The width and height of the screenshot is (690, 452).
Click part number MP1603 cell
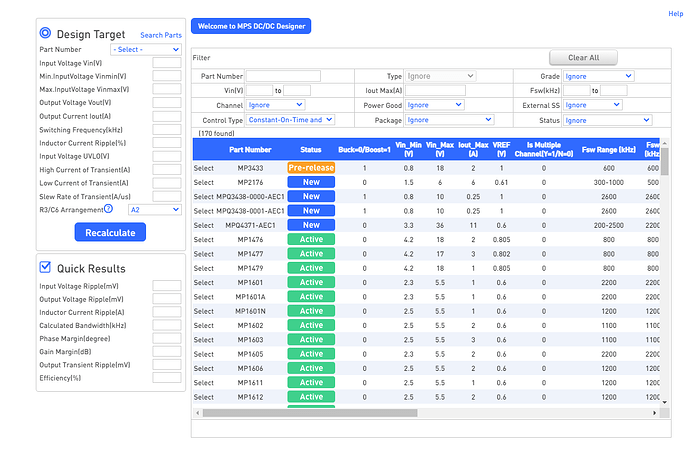coord(250,340)
